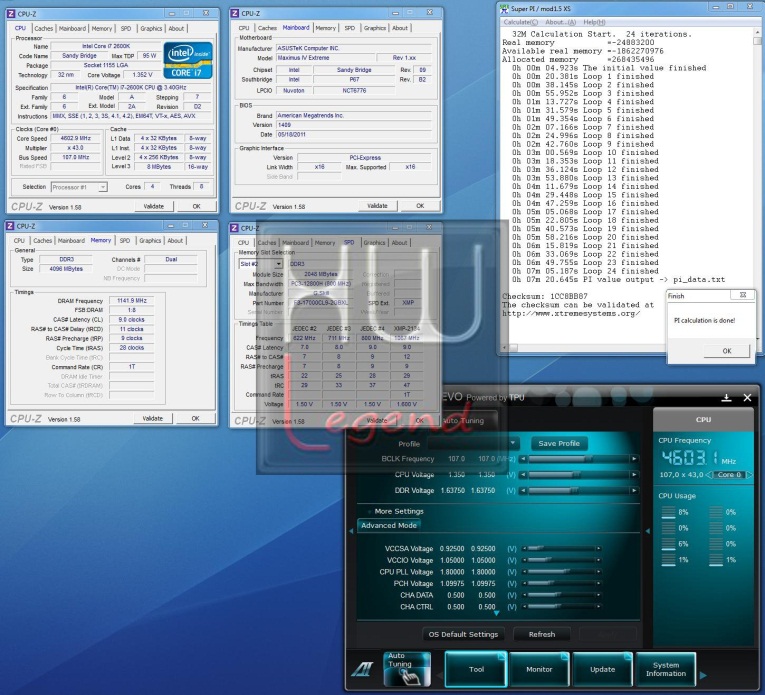This screenshot has width=765, height=695.
Task: Click OS Default Settings button
Action: tap(463, 634)
